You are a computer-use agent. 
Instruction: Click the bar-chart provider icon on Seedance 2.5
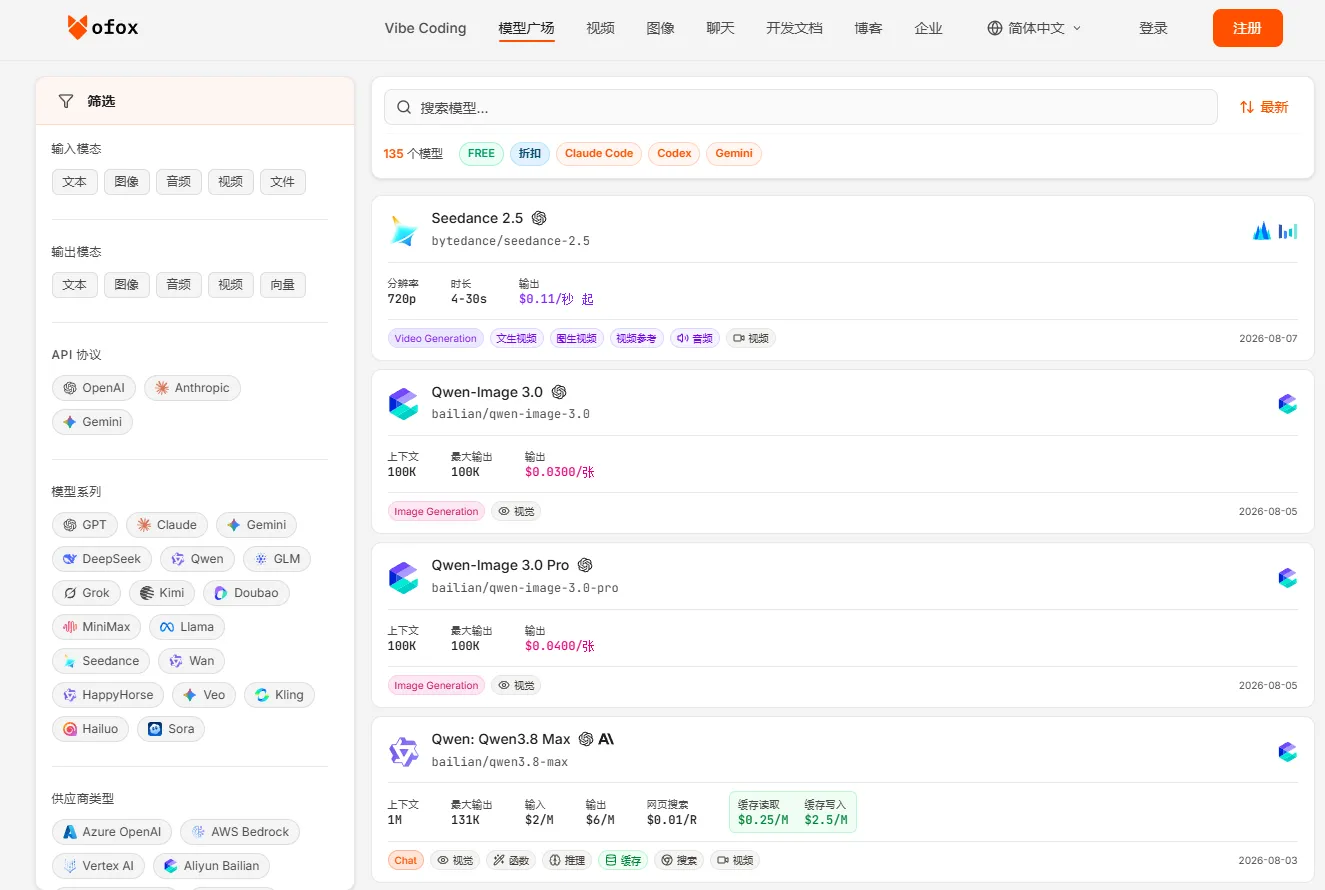(x=1288, y=231)
